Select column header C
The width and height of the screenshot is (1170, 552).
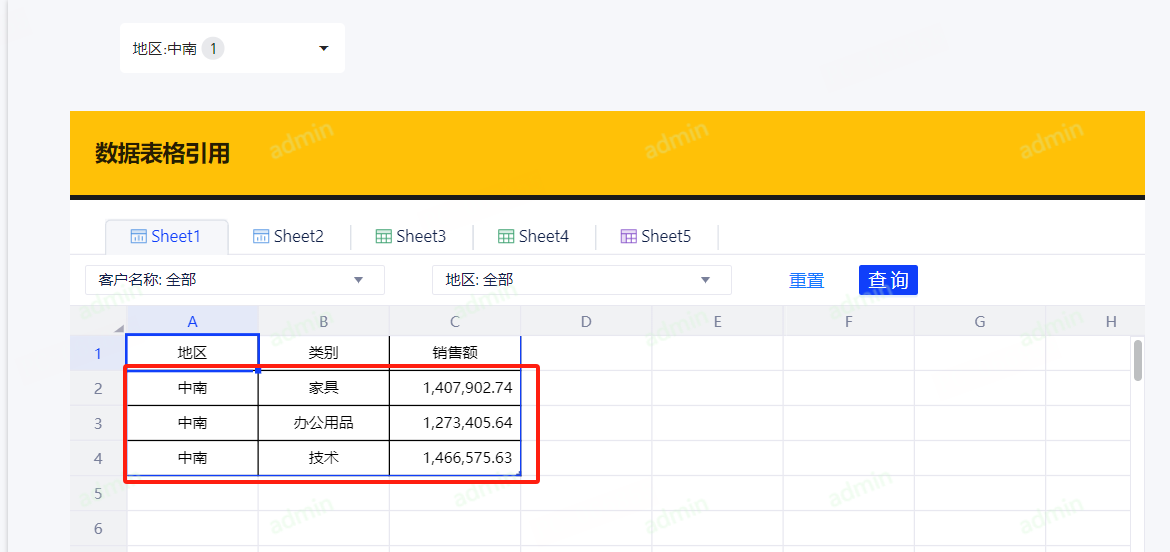coord(455,321)
